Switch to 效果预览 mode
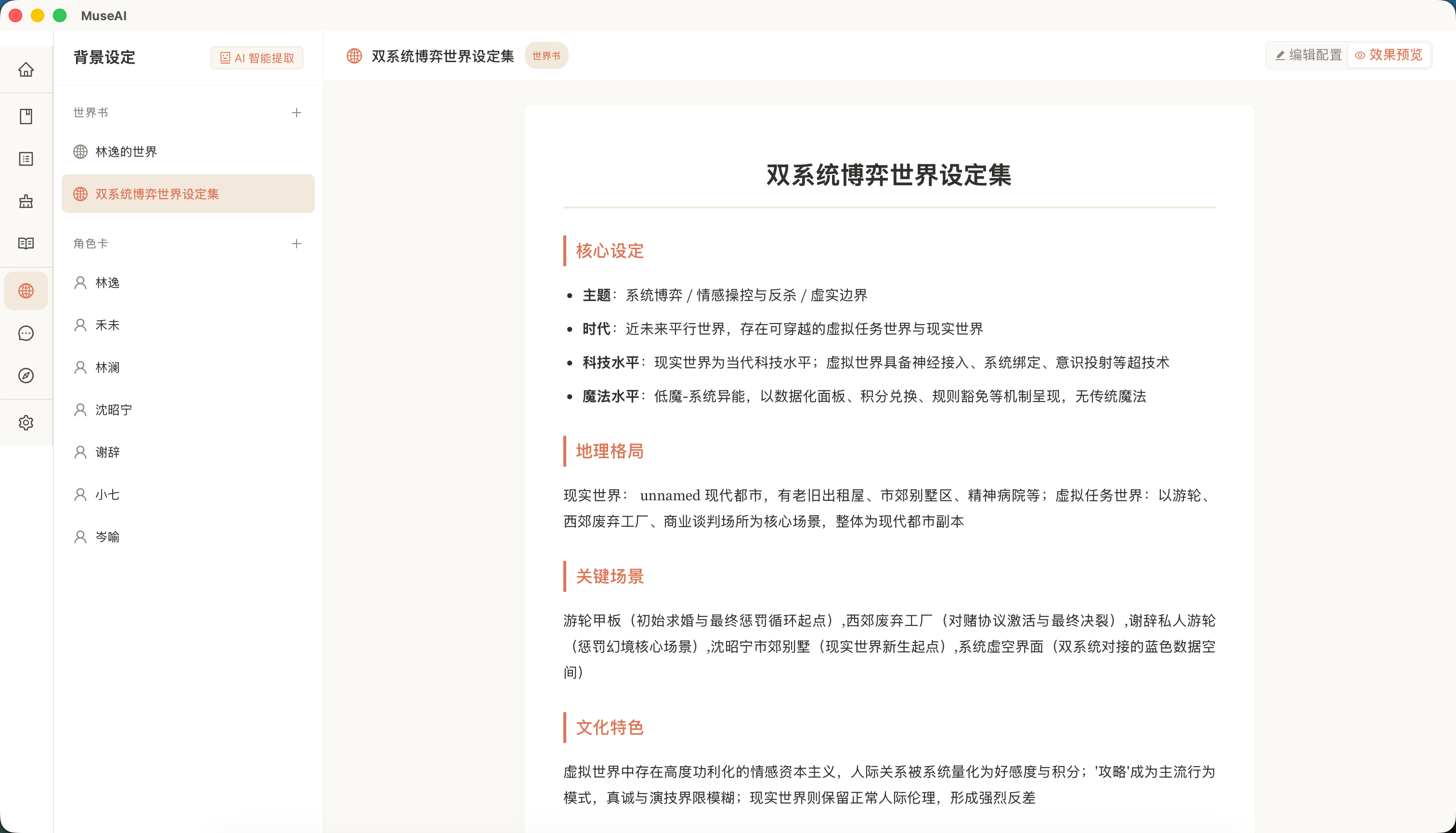Image resolution: width=1456 pixels, height=833 pixels. [1389, 55]
